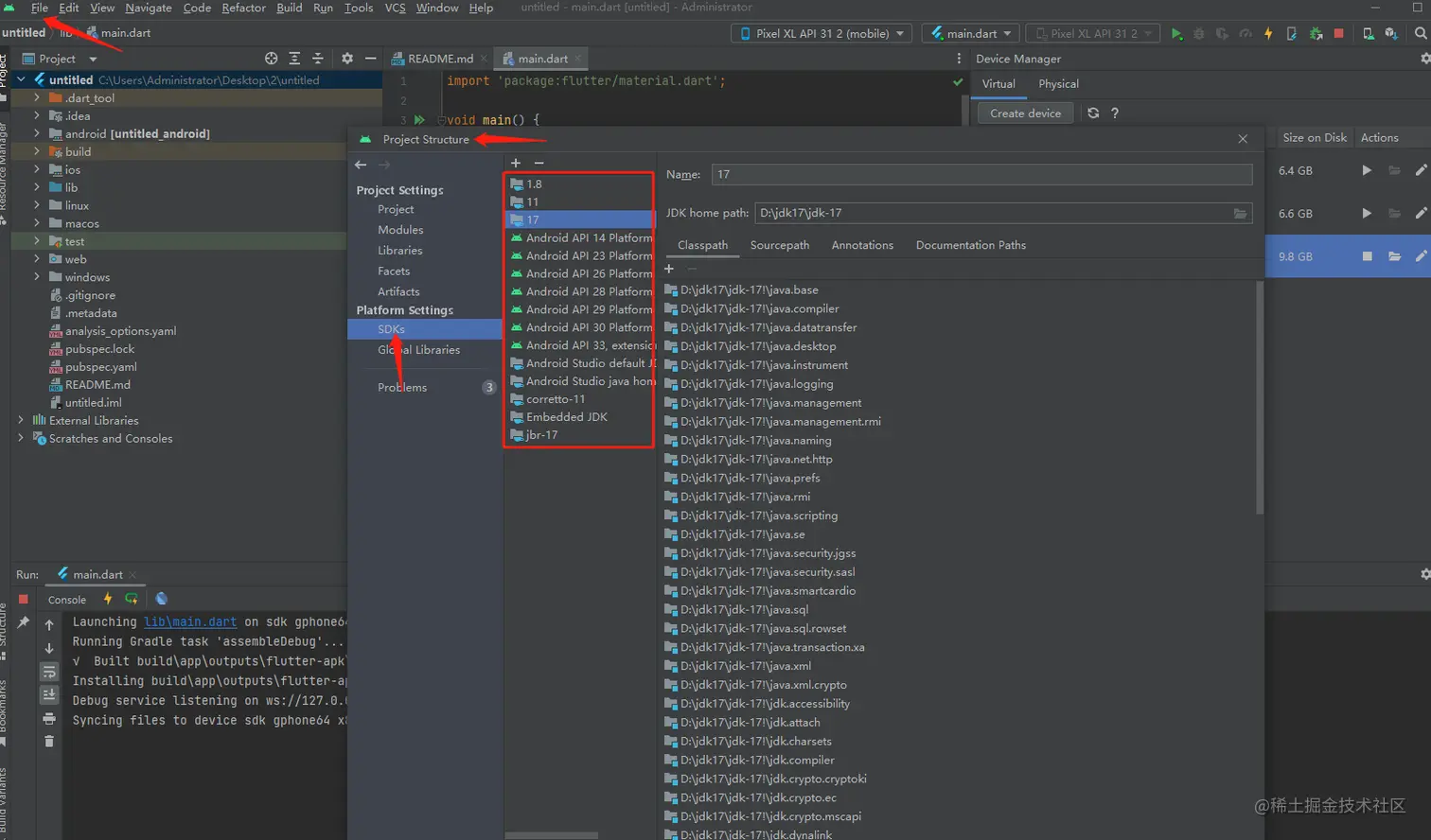Refresh the Device Manager list
1431x840 pixels.
[1093, 113]
